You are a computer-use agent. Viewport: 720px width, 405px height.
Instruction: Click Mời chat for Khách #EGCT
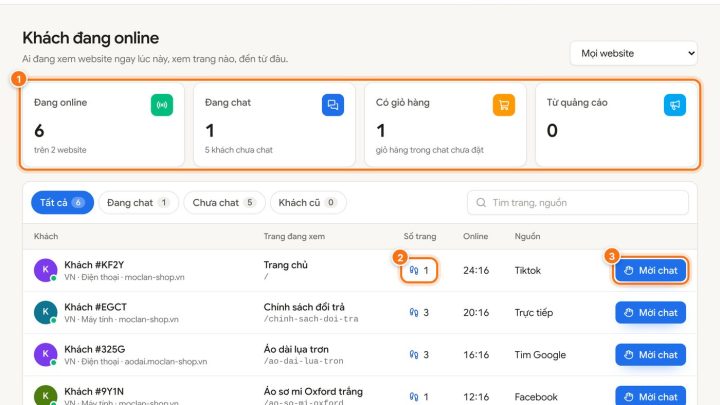pos(650,313)
